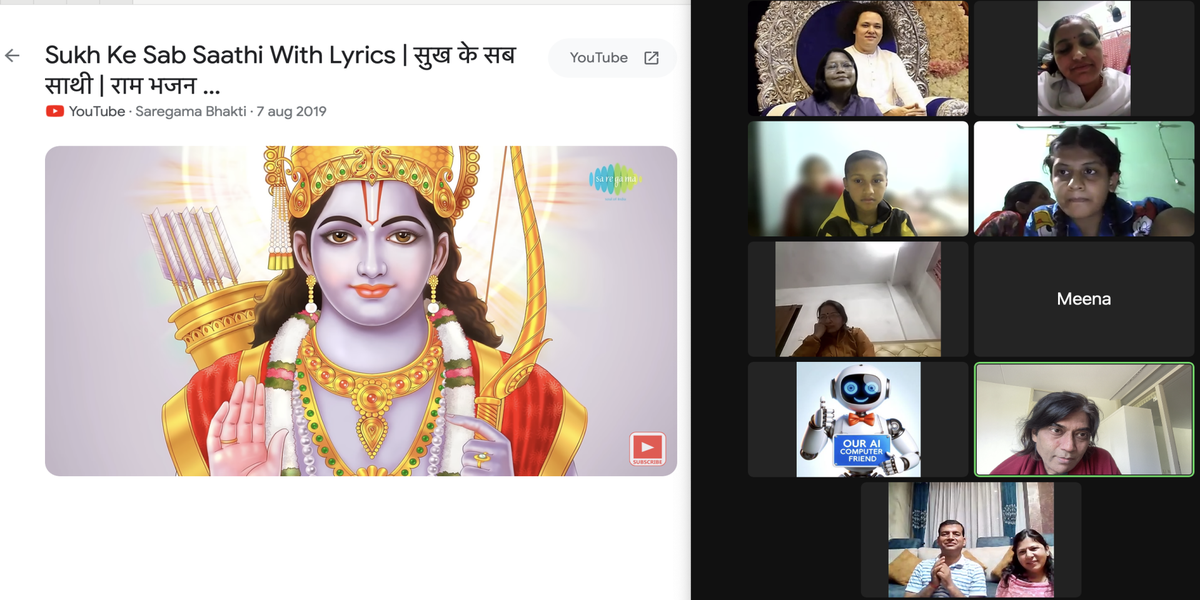Viewport: 1200px width, 600px height.
Task: Select the Sukh Ke Sab Saathi title
Action: [280, 70]
